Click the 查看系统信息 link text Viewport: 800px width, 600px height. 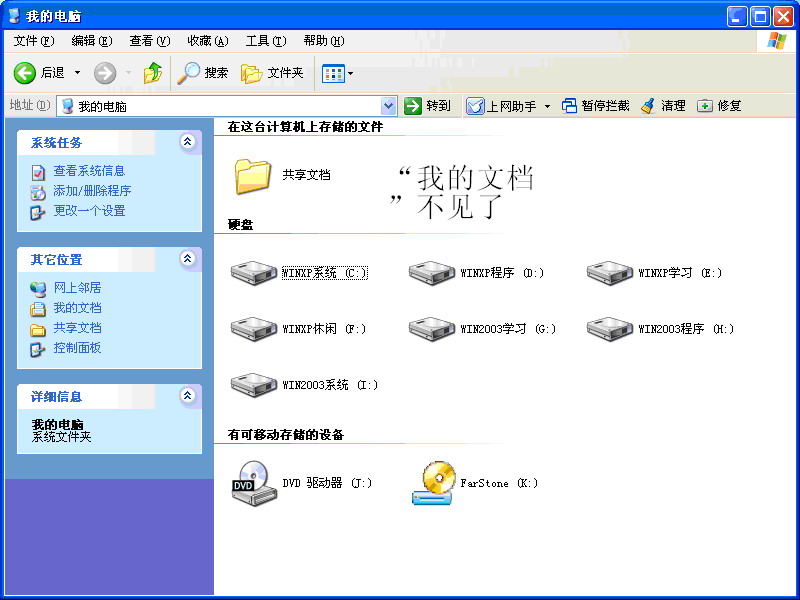[89, 171]
